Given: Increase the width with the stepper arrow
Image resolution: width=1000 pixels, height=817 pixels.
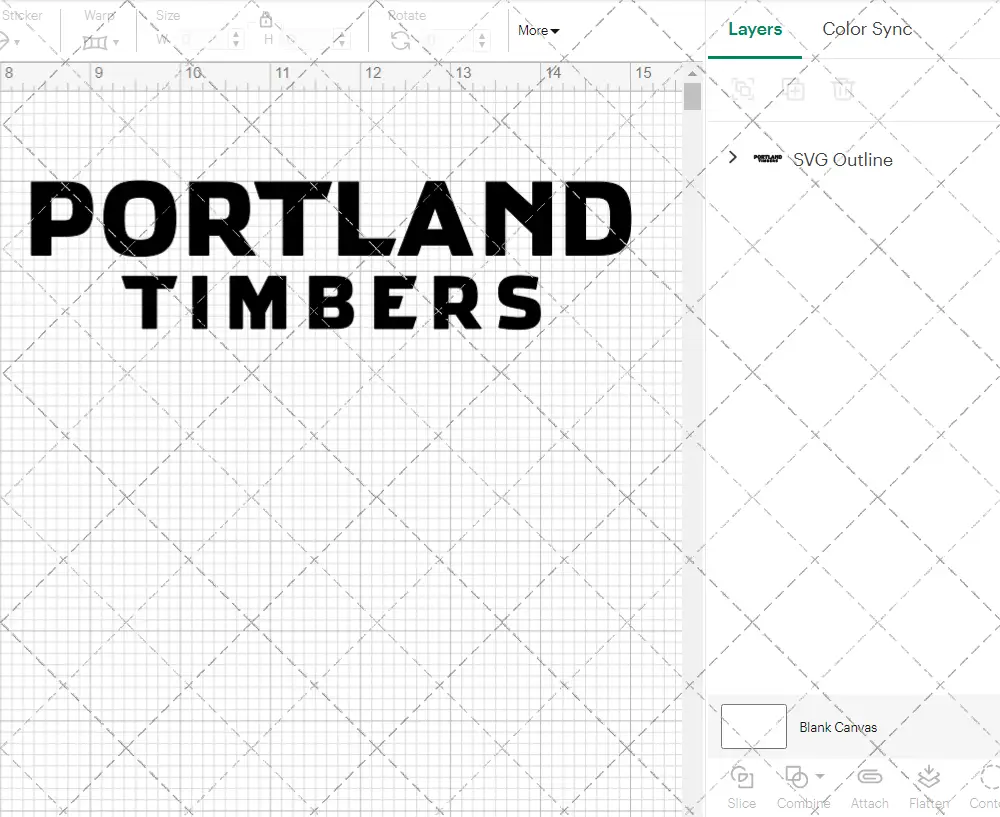Looking at the screenshot, I should coord(236,33).
